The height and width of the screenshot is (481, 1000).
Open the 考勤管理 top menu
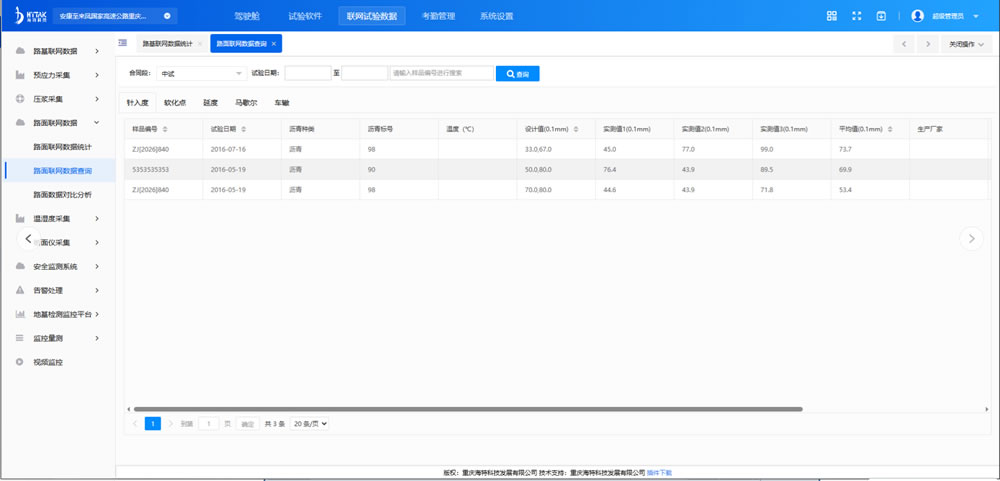tap(438, 16)
